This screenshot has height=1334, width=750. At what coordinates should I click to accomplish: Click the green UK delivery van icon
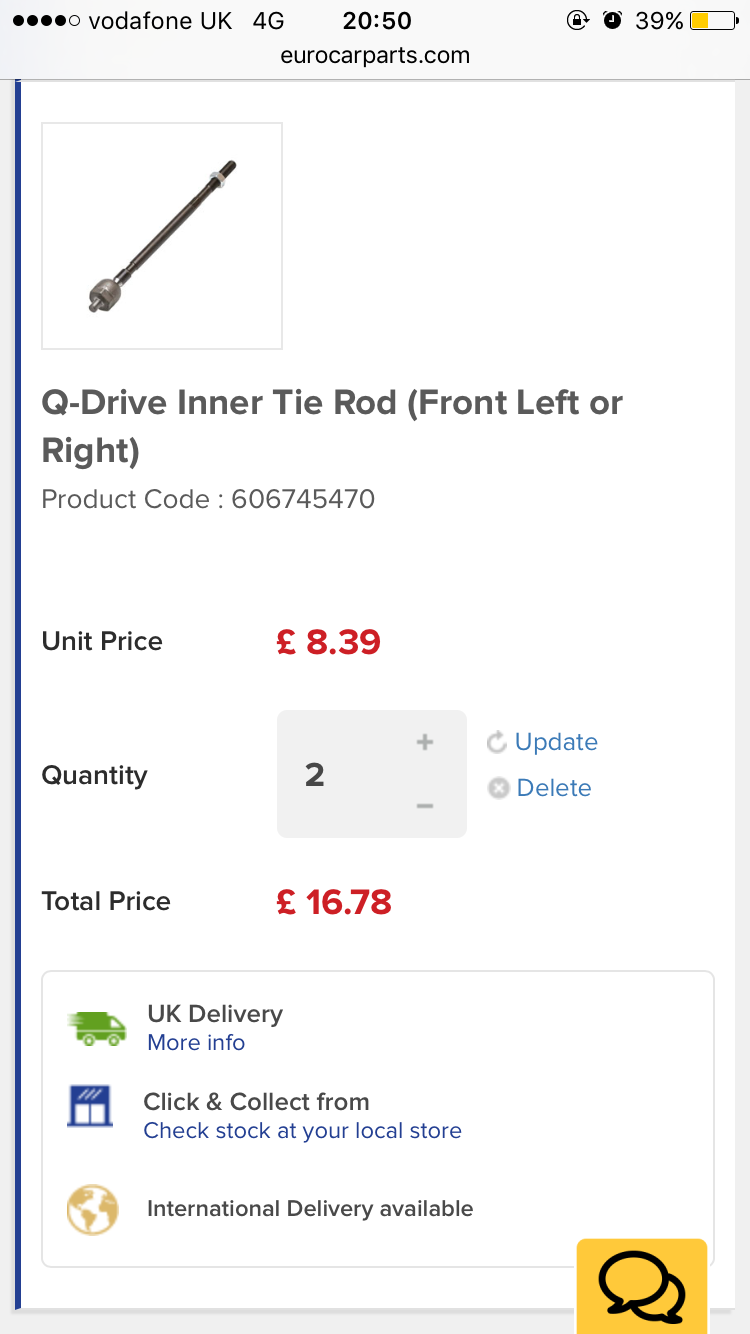(x=98, y=1028)
